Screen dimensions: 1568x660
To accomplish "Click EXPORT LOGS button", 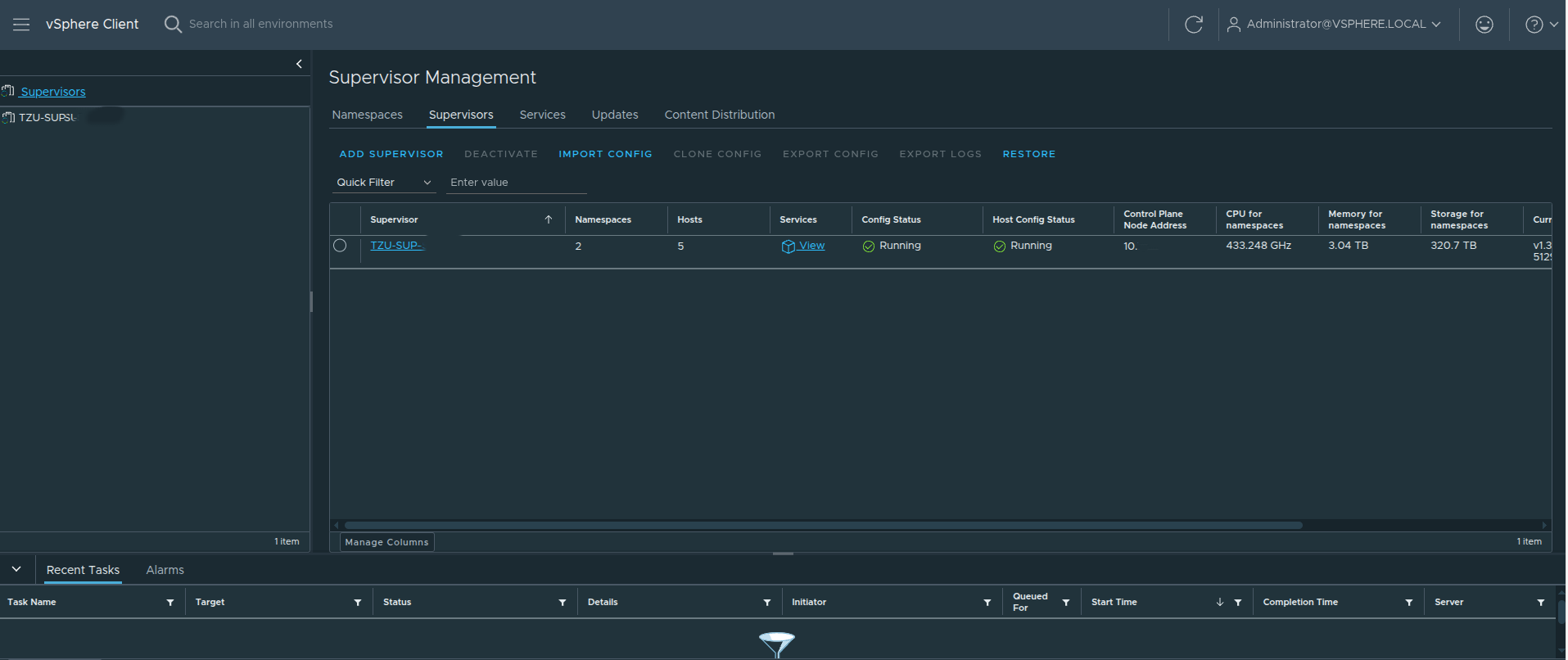I will coord(940,154).
